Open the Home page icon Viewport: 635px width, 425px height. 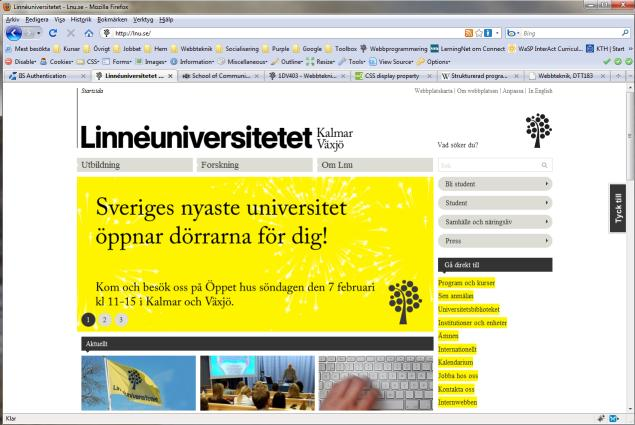[x=89, y=33]
